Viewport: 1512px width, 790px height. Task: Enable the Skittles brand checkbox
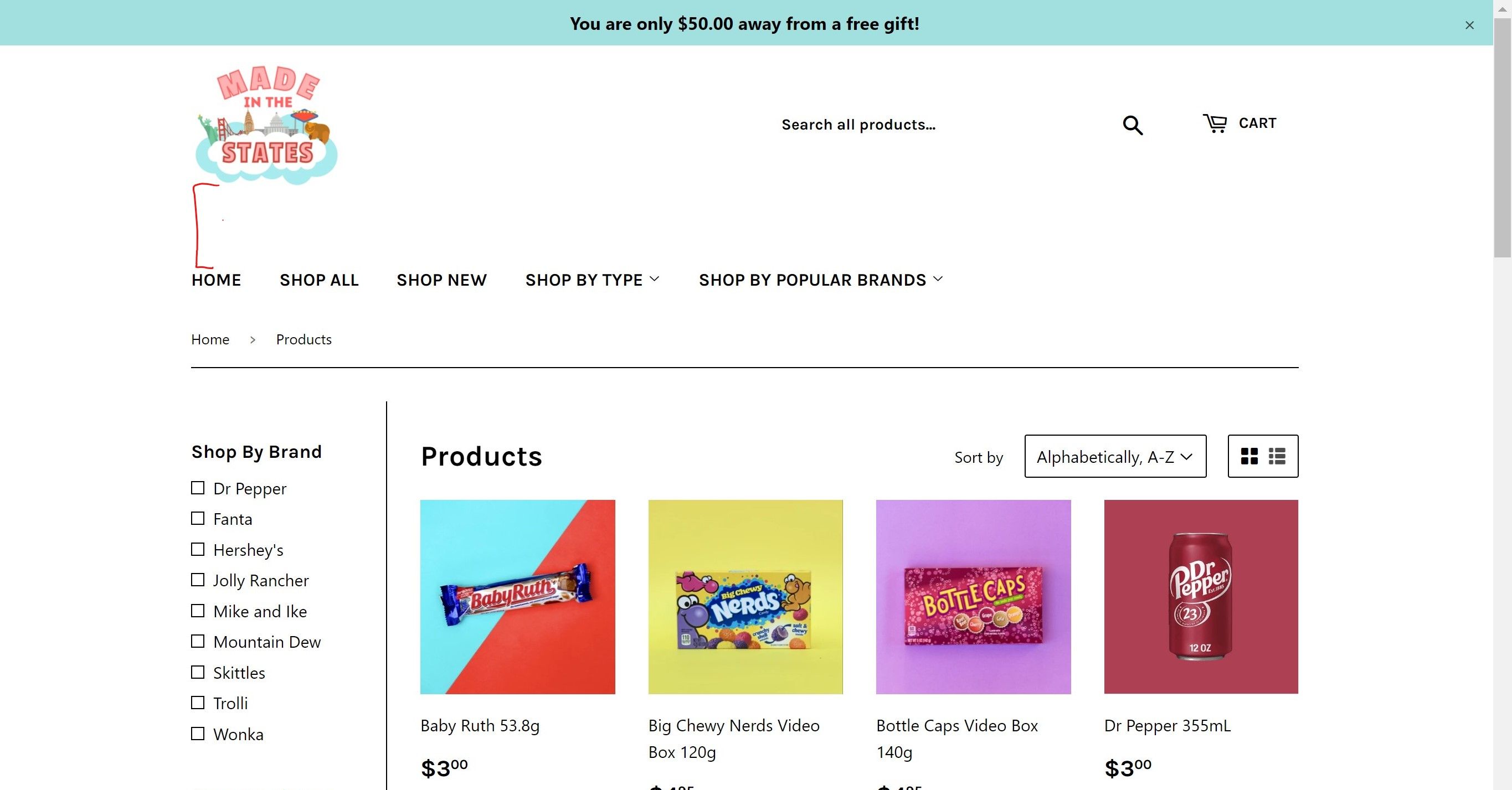[x=198, y=672]
